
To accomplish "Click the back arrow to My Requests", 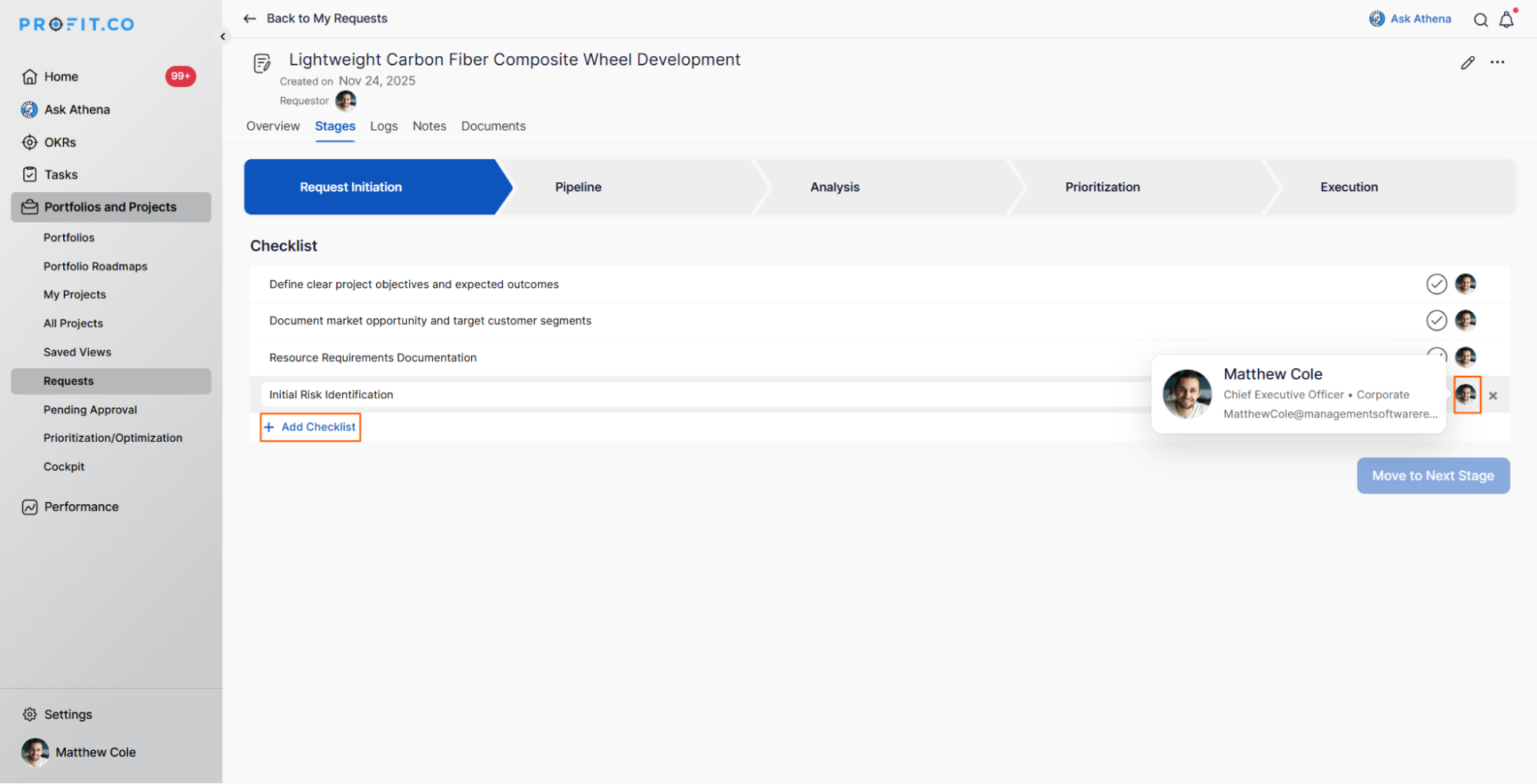I will click(x=250, y=18).
